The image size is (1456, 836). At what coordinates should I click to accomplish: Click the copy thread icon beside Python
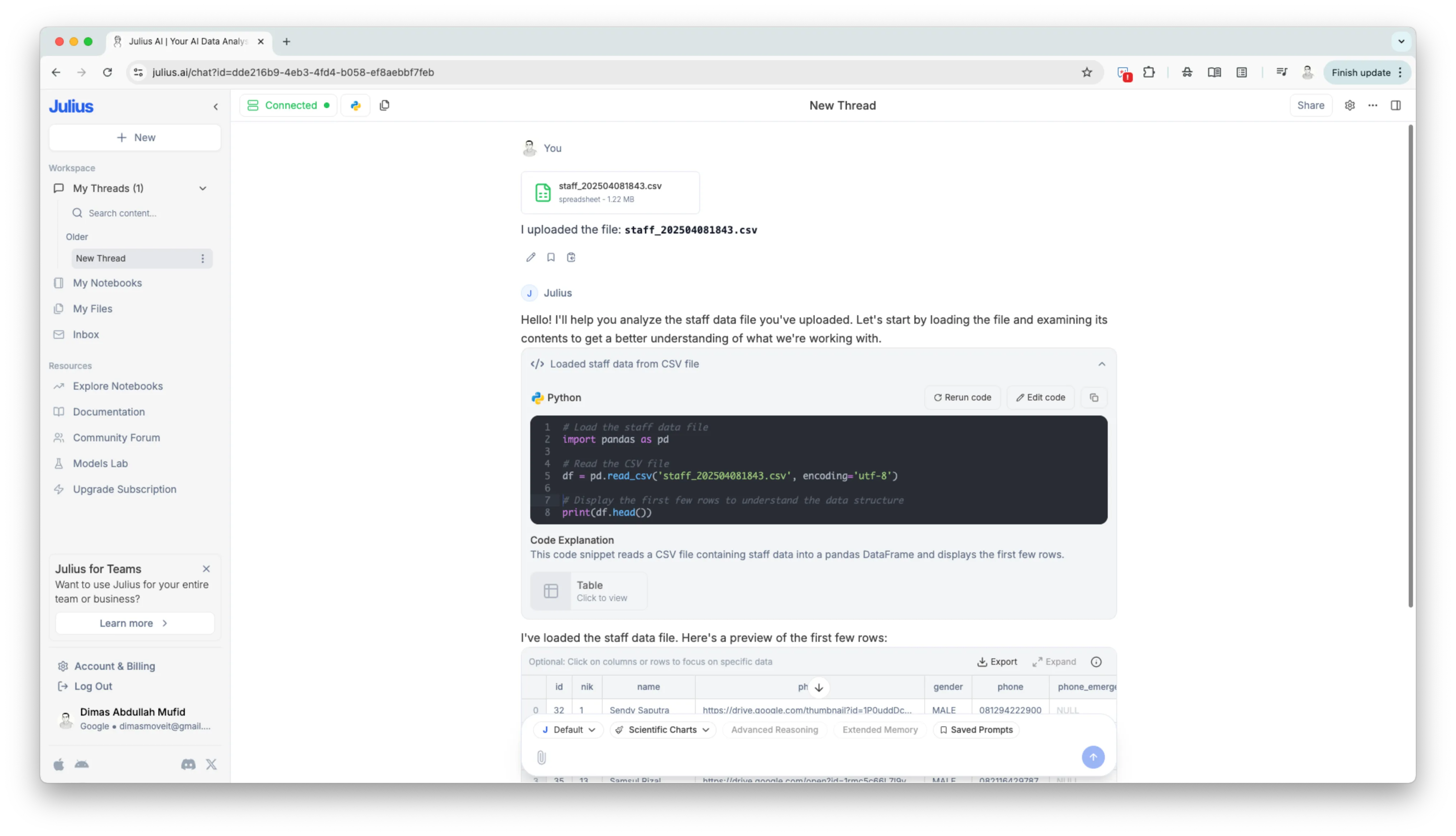pyautogui.click(x=385, y=105)
